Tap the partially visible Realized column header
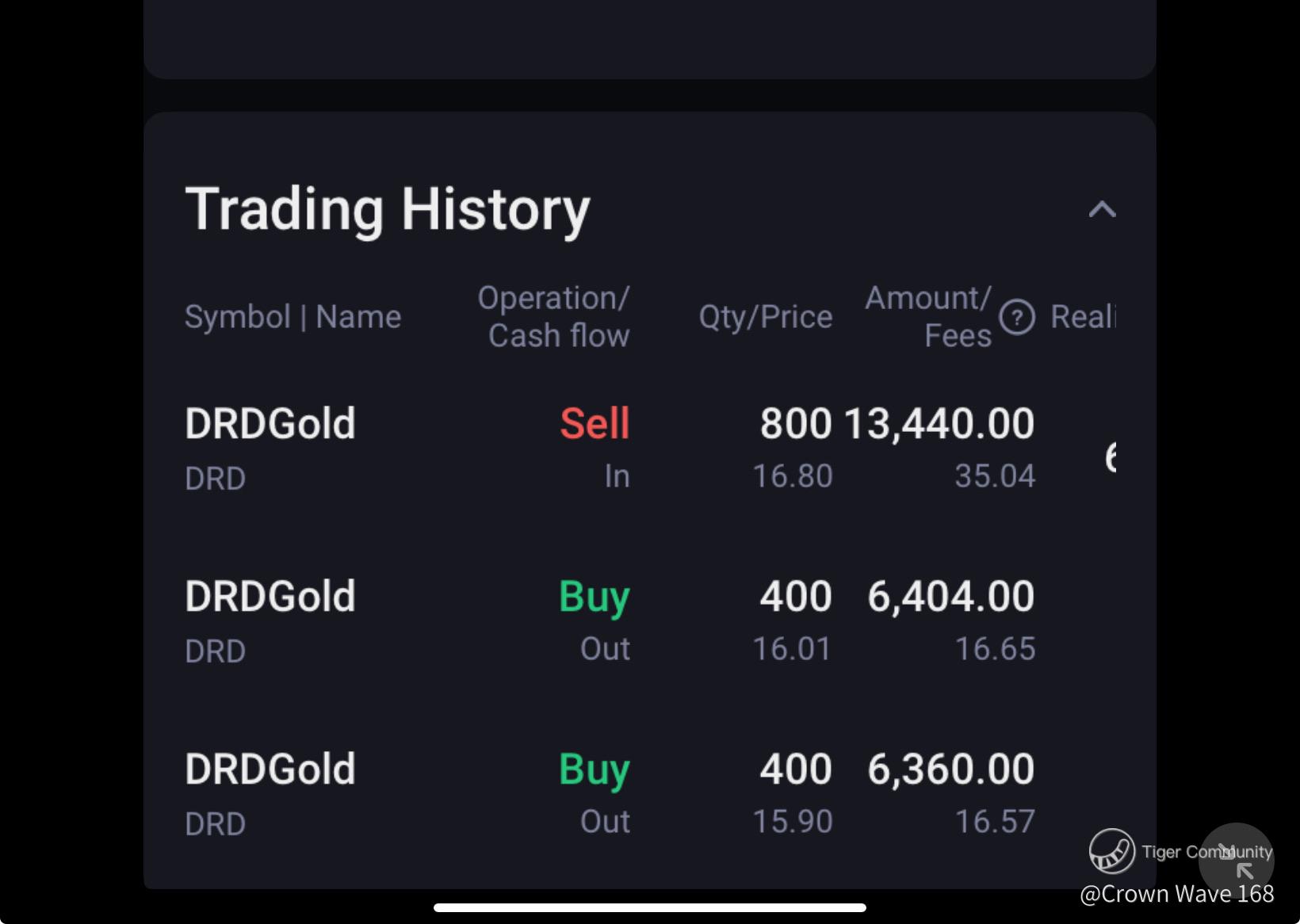This screenshot has height=924, width=1300. point(1083,317)
